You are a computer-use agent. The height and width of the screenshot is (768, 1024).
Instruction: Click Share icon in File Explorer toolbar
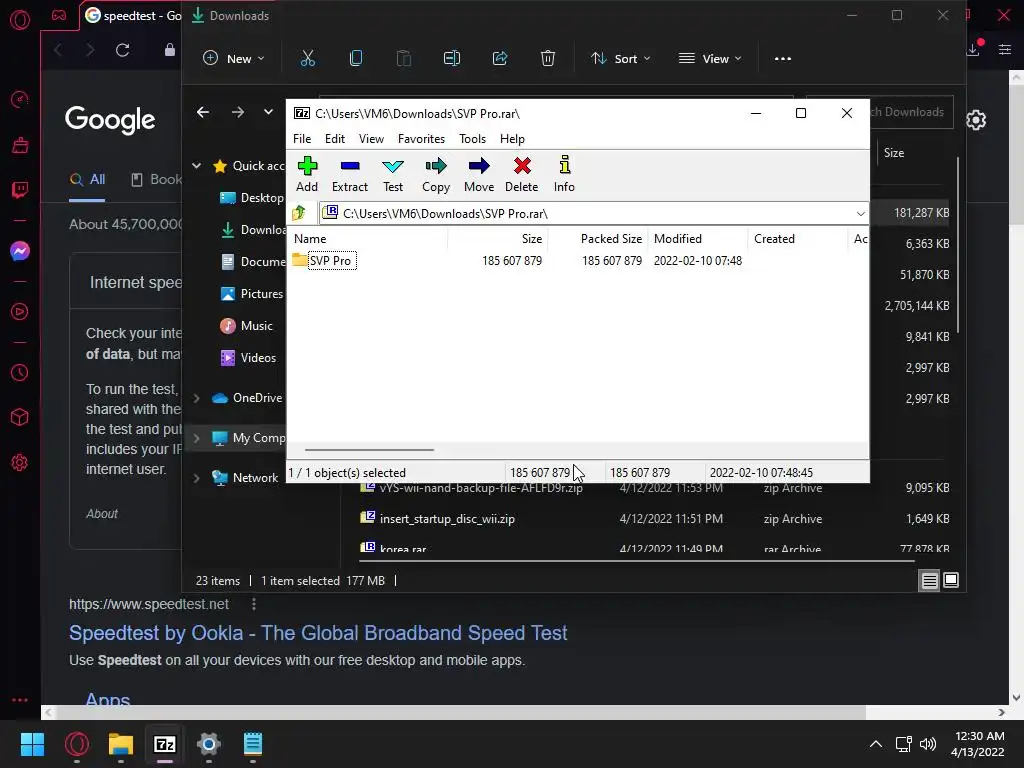(x=500, y=58)
